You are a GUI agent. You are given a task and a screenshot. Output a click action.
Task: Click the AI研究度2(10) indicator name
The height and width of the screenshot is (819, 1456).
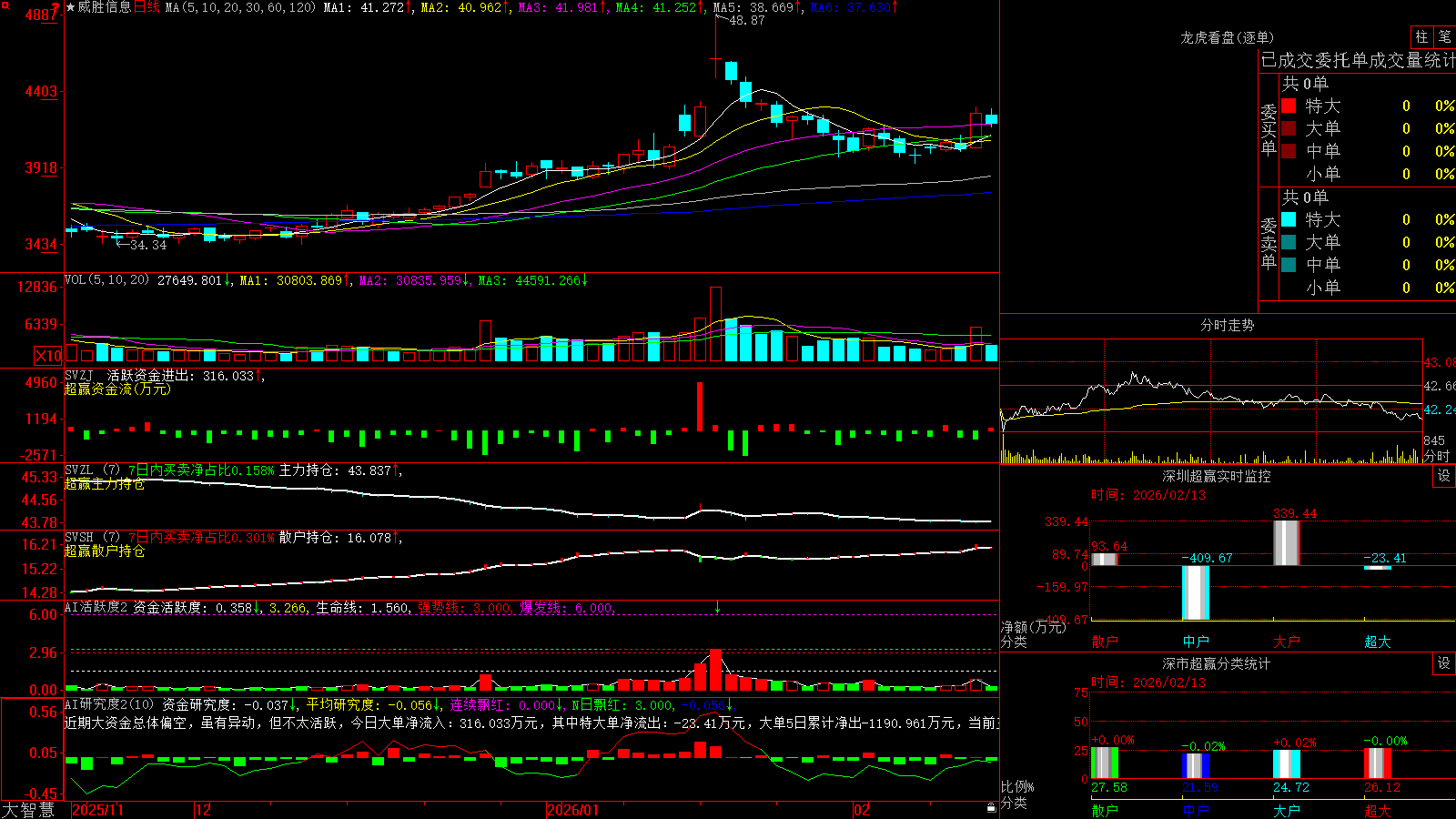pos(109,704)
